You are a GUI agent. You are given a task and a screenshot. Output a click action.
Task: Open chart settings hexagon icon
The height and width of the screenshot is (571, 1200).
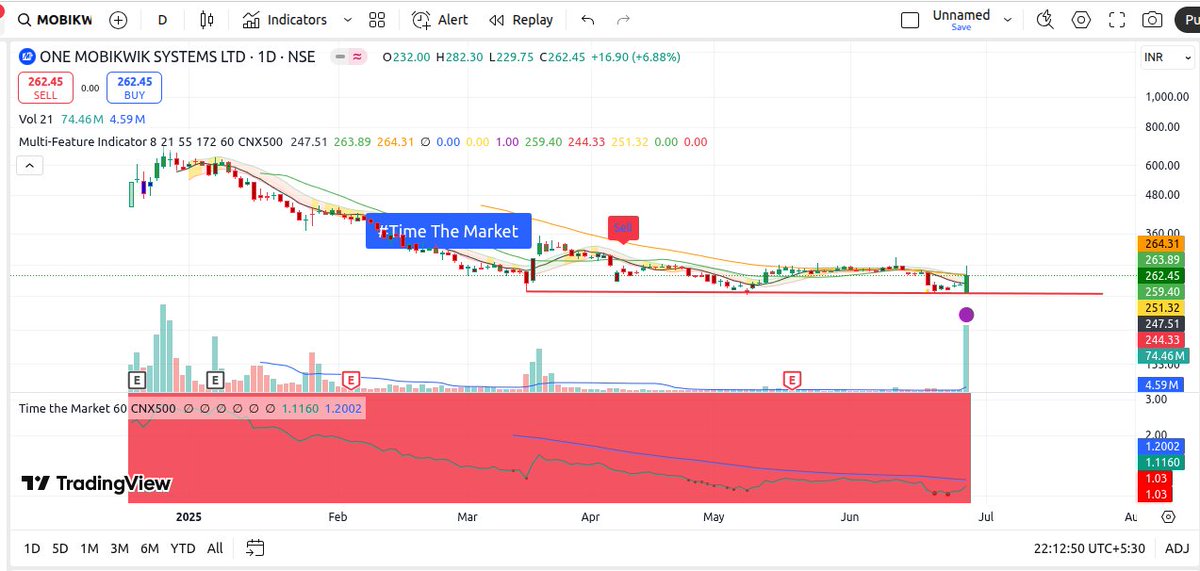click(x=1081, y=20)
